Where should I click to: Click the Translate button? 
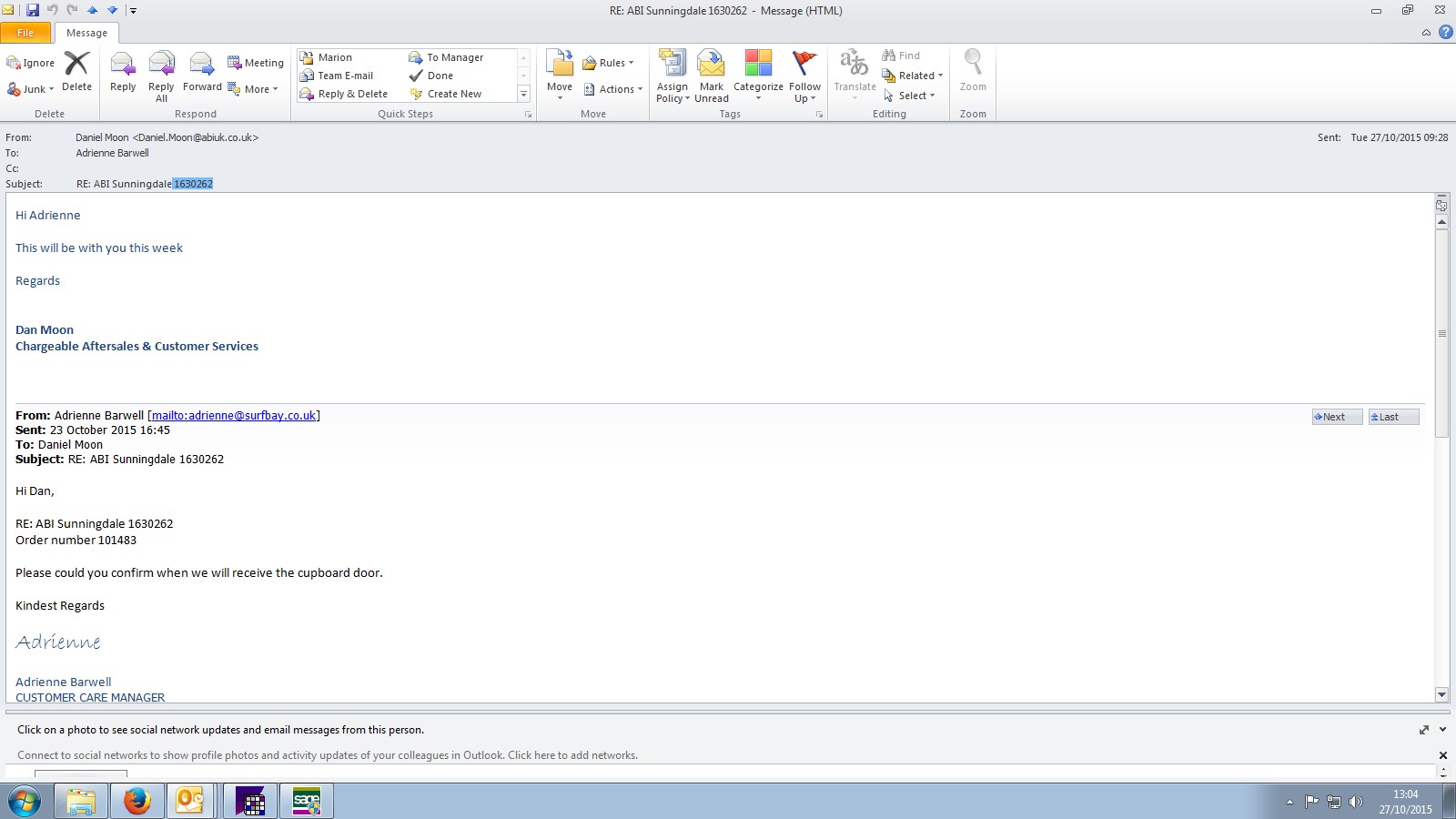pyautogui.click(x=854, y=76)
